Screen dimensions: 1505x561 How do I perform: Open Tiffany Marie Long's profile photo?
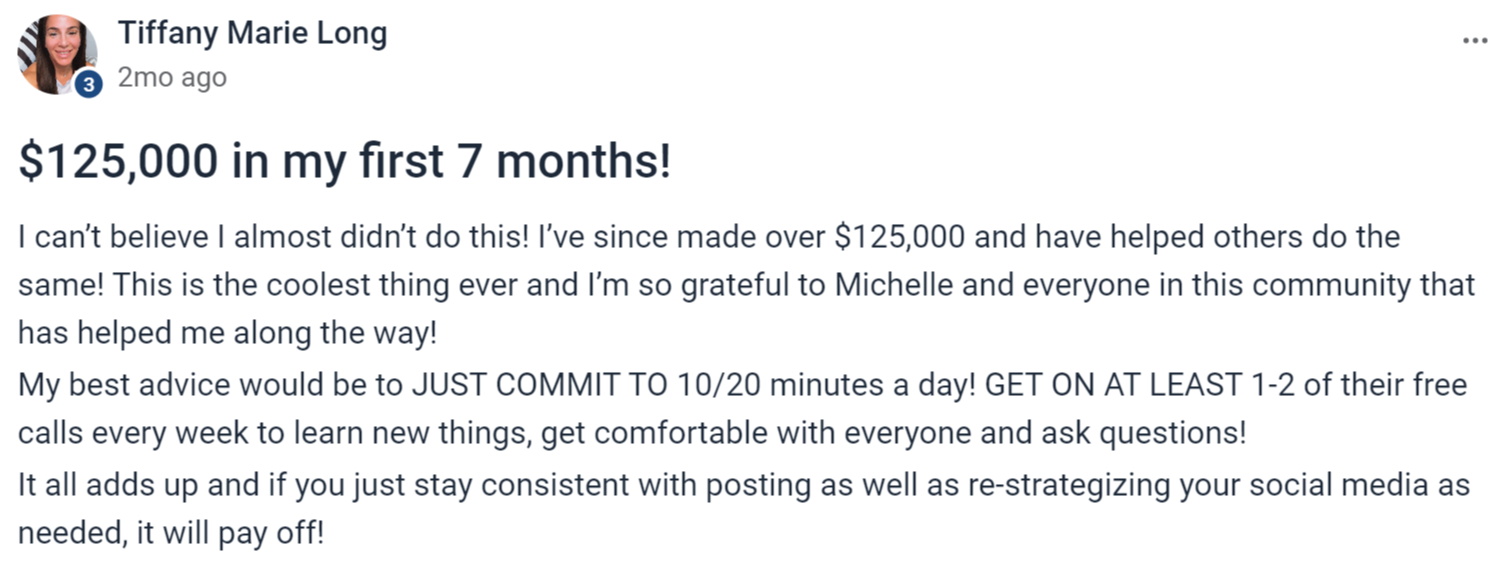(x=57, y=54)
